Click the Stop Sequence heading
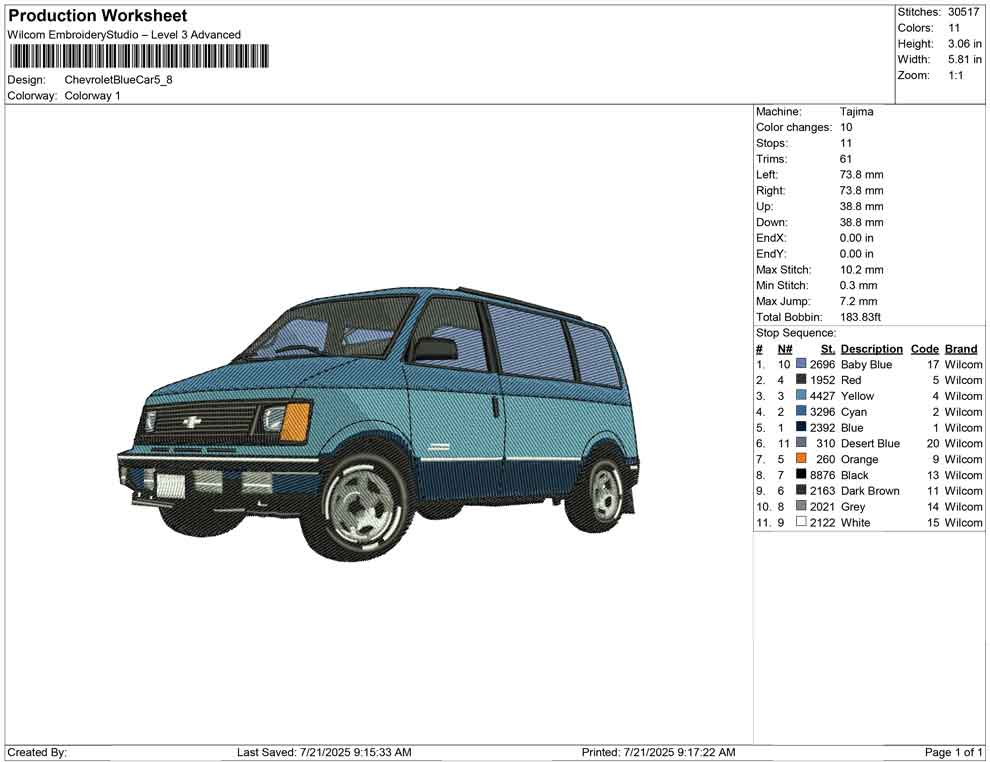Image resolution: width=990 pixels, height=762 pixels. tap(796, 333)
